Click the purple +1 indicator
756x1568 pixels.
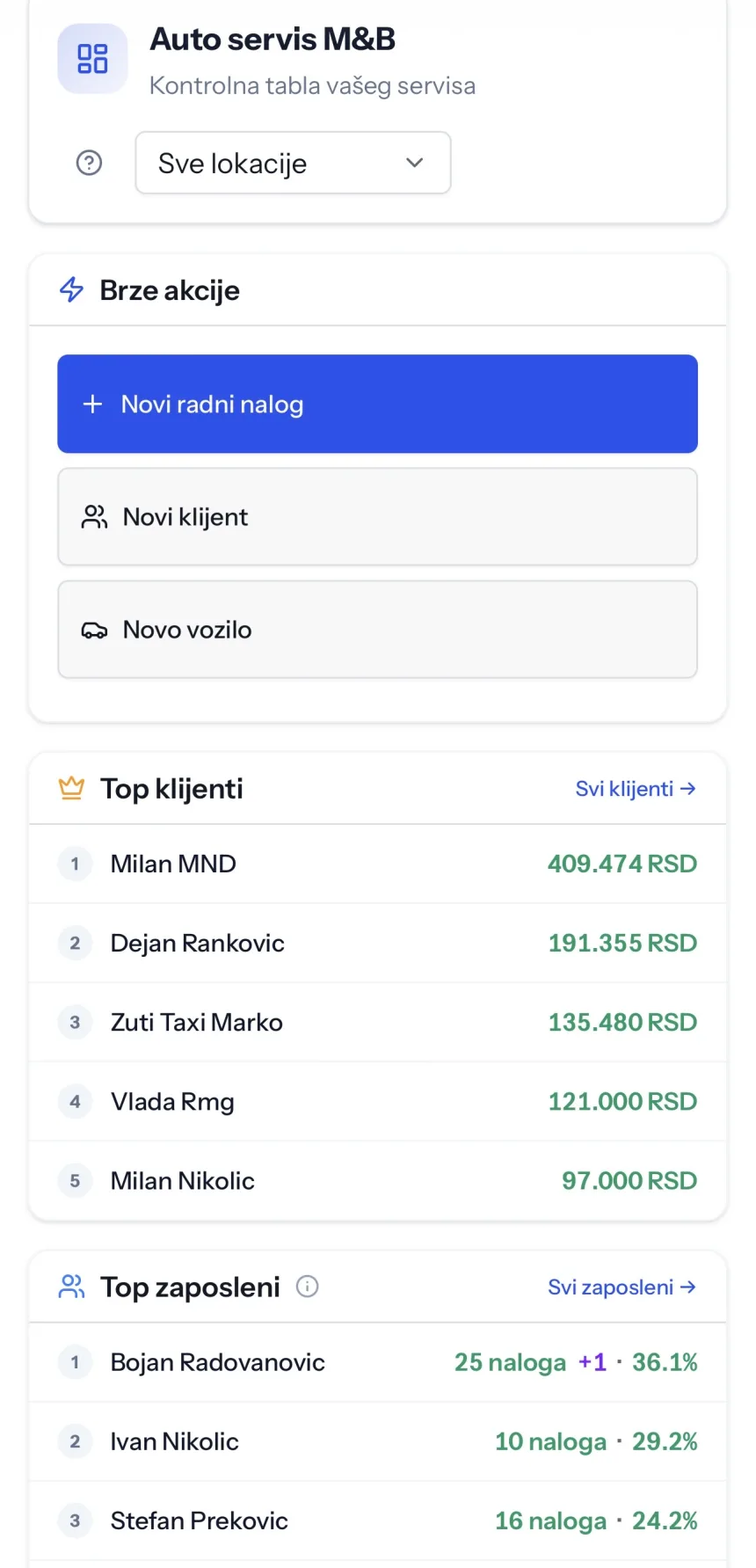[x=592, y=1362]
